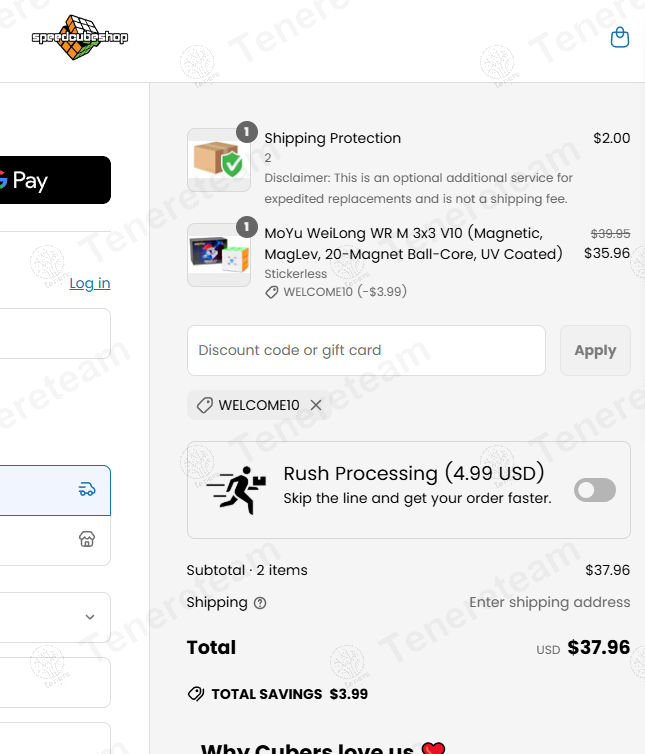
Task: Click the Discount code or gift card field
Action: (x=366, y=351)
